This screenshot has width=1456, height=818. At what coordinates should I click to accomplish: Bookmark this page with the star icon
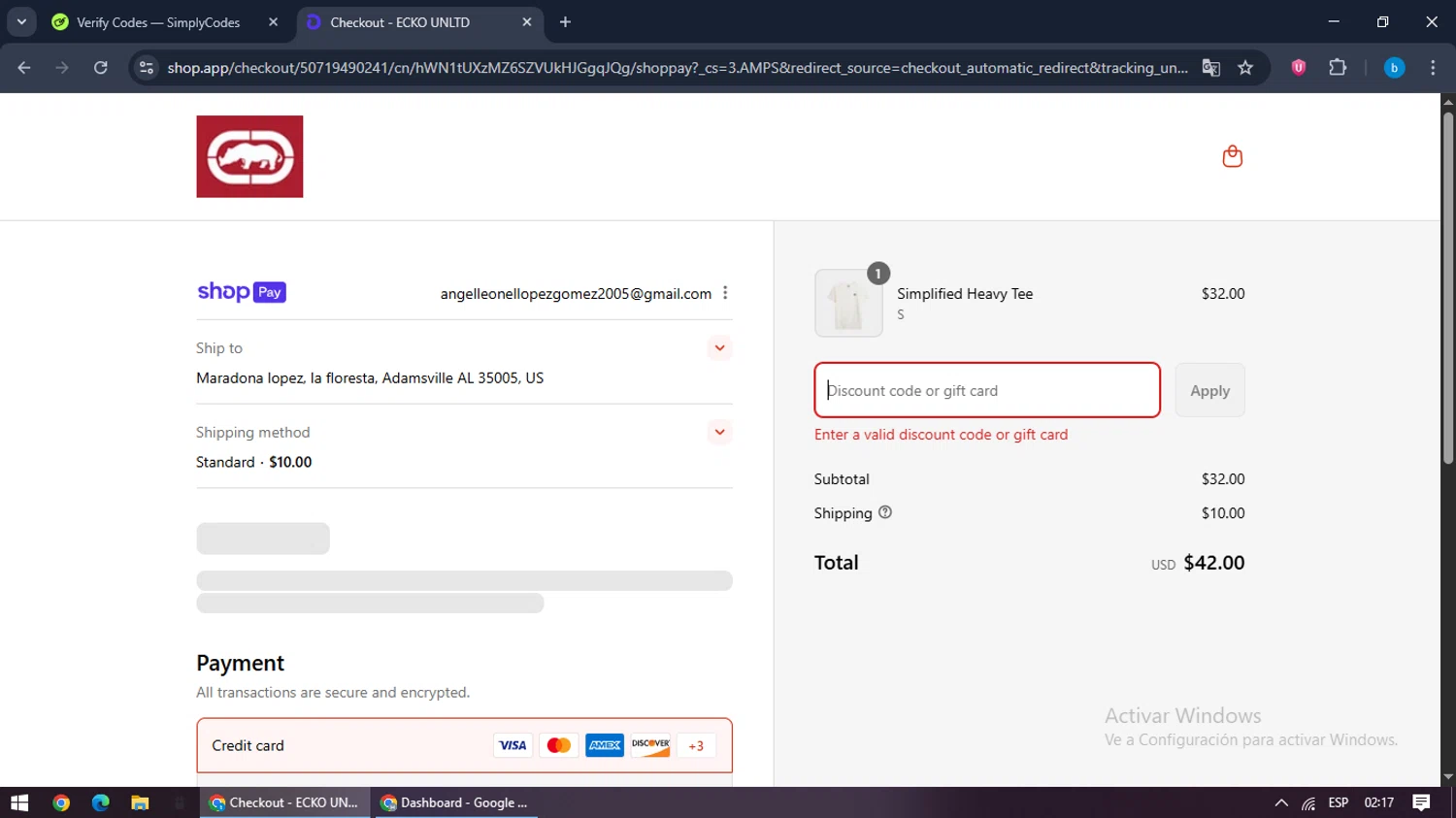click(x=1245, y=67)
